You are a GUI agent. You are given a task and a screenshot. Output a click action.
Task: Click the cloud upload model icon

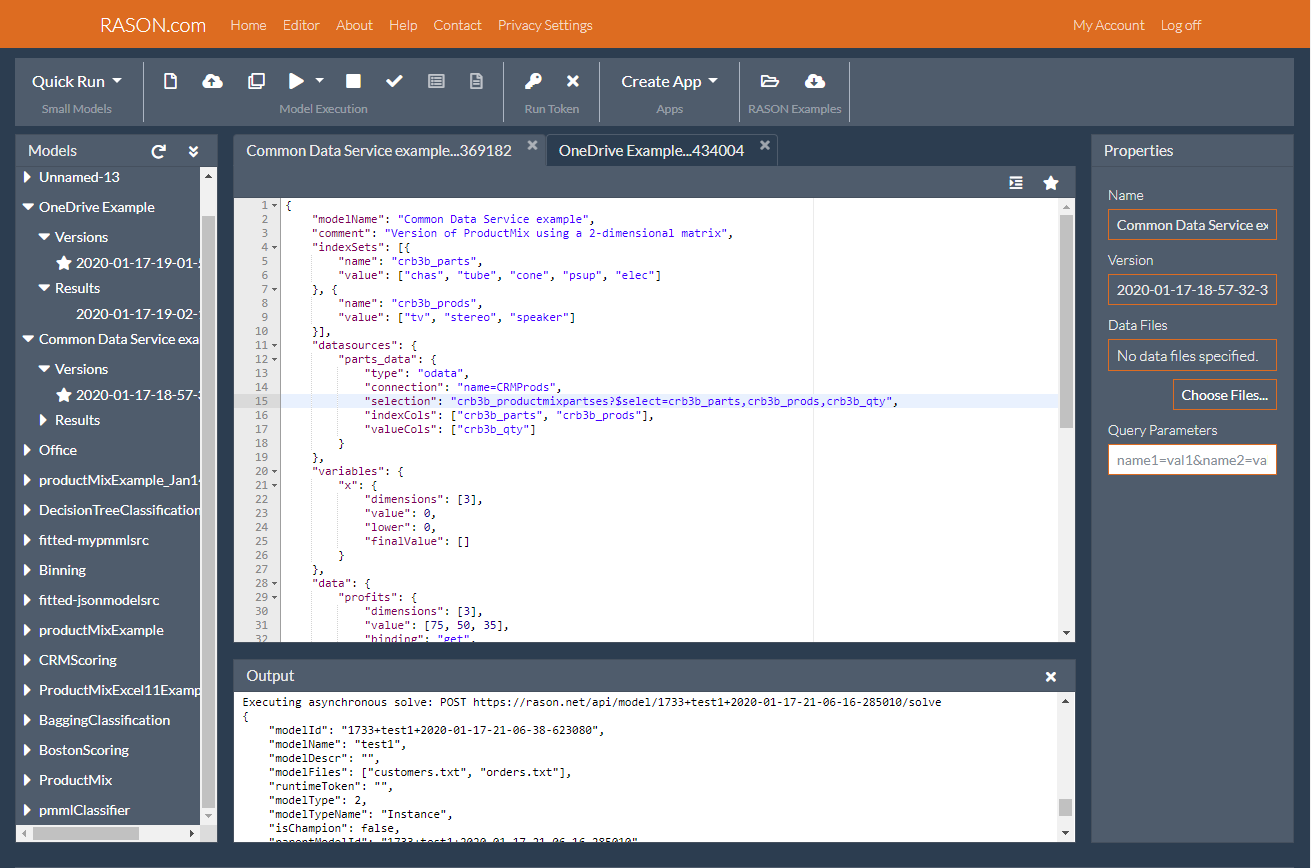click(213, 81)
